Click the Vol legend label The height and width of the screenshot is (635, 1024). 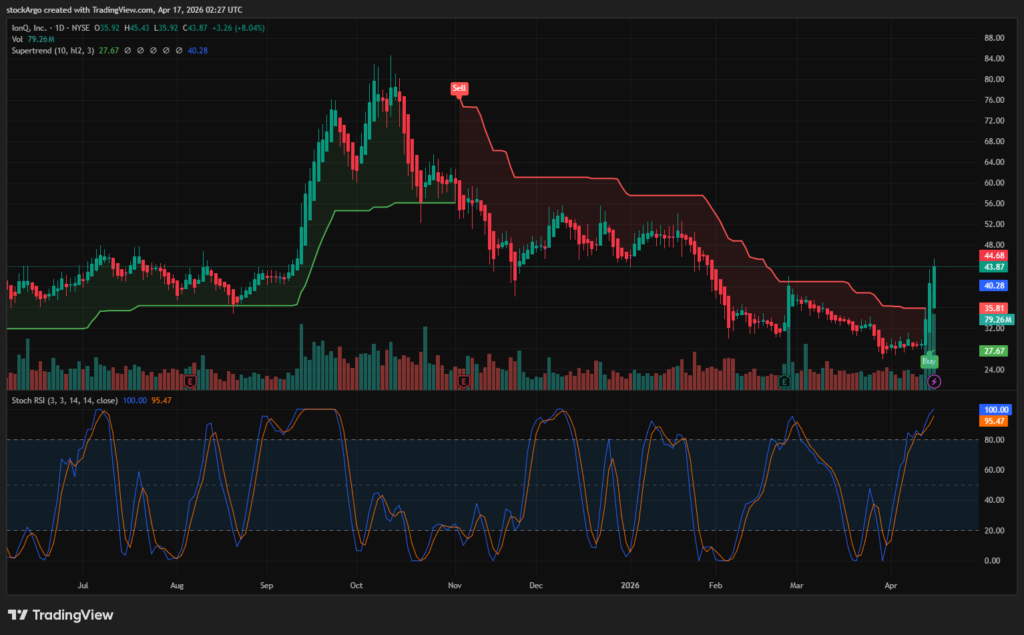pyautogui.click(x=17, y=38)
